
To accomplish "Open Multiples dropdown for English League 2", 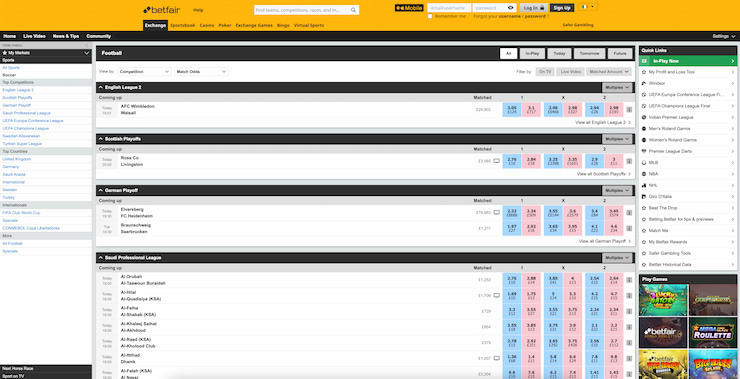I will pos(617,87).
